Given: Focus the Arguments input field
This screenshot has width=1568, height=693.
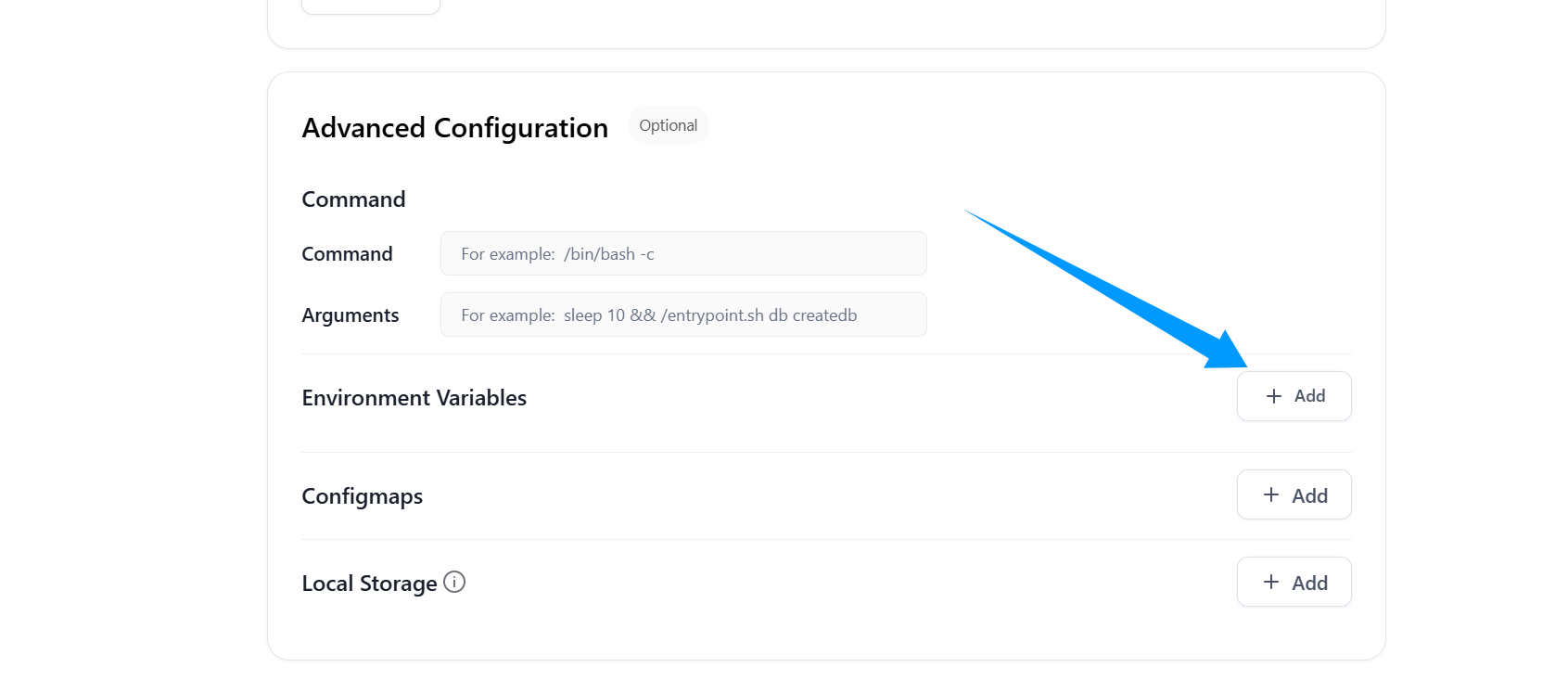Looking at the screenshot, I should tap(683, 315).
